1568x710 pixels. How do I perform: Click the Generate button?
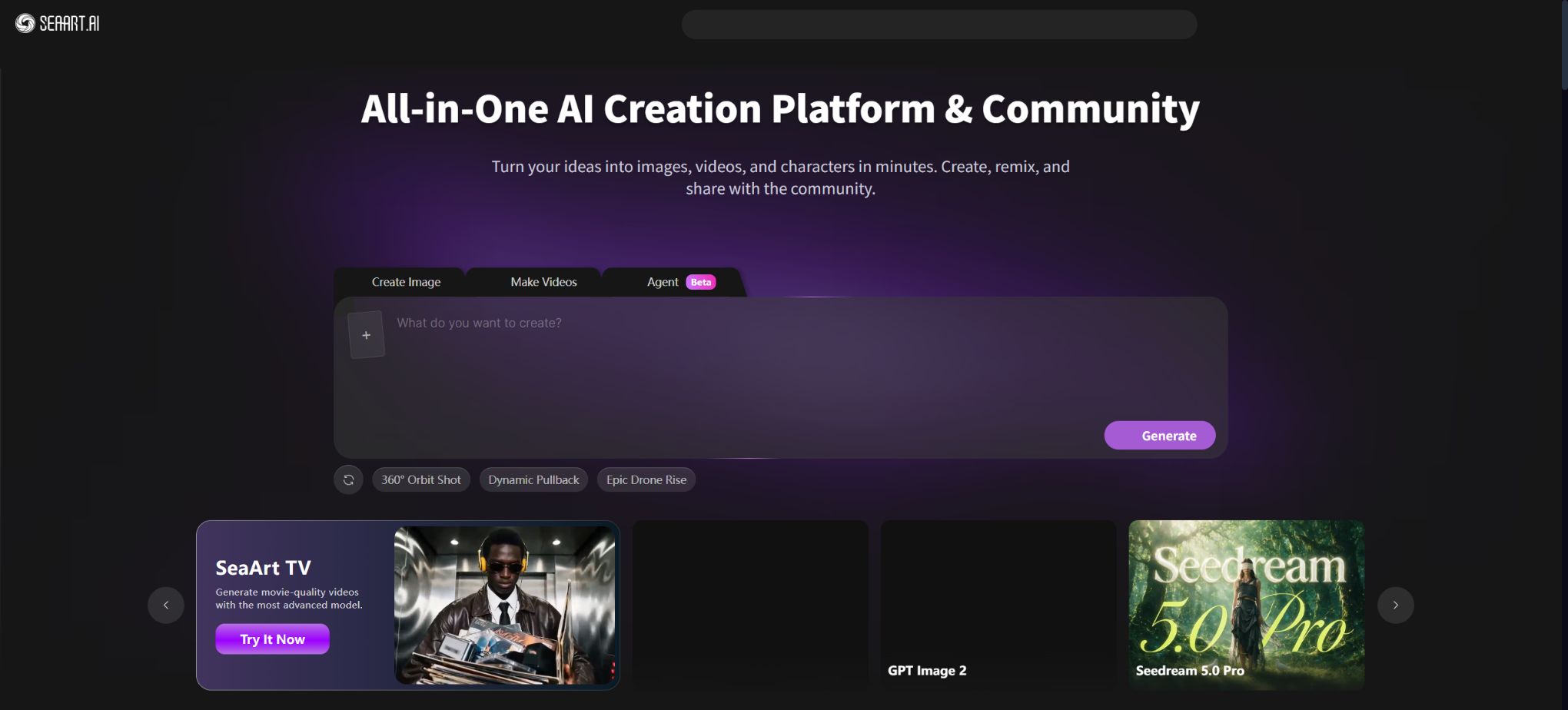1160,436
